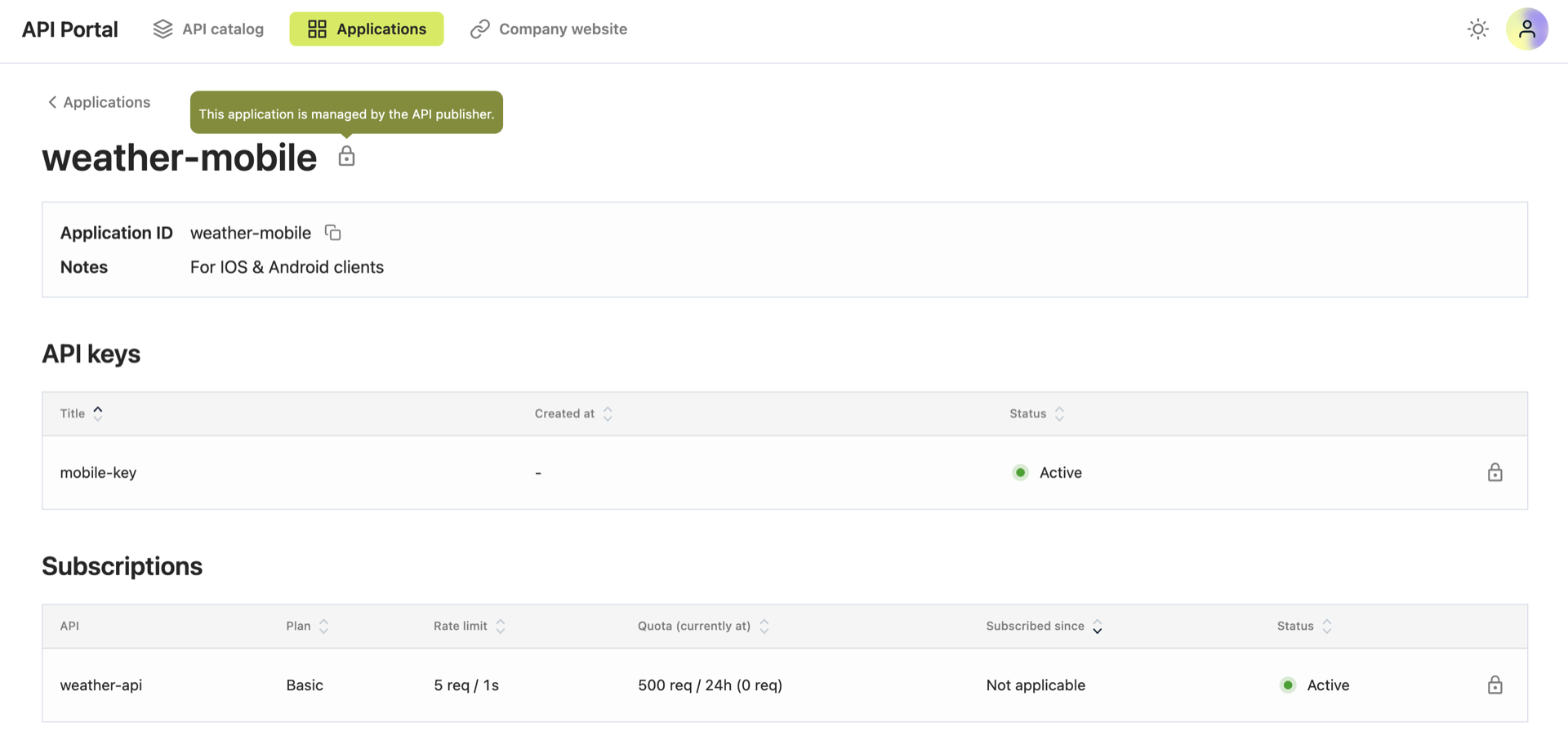The image size is (1568, 745).
Task: Select the mobile-key title cell
Action: point(98,473)
